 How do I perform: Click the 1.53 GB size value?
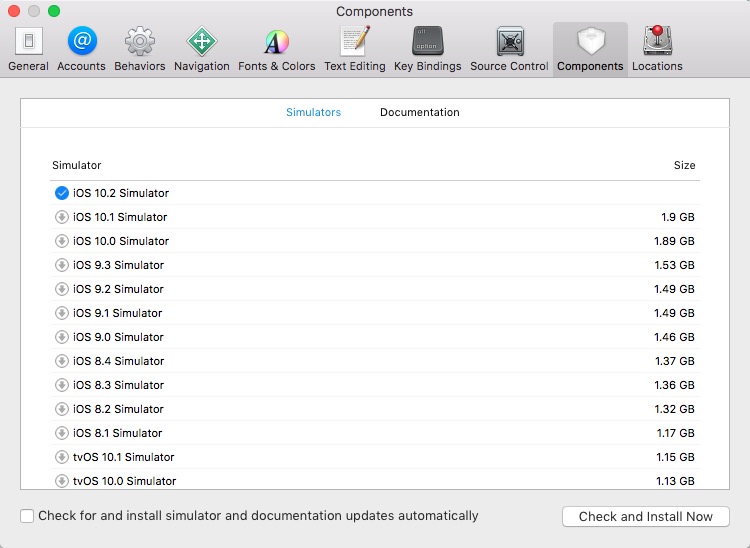674,265
